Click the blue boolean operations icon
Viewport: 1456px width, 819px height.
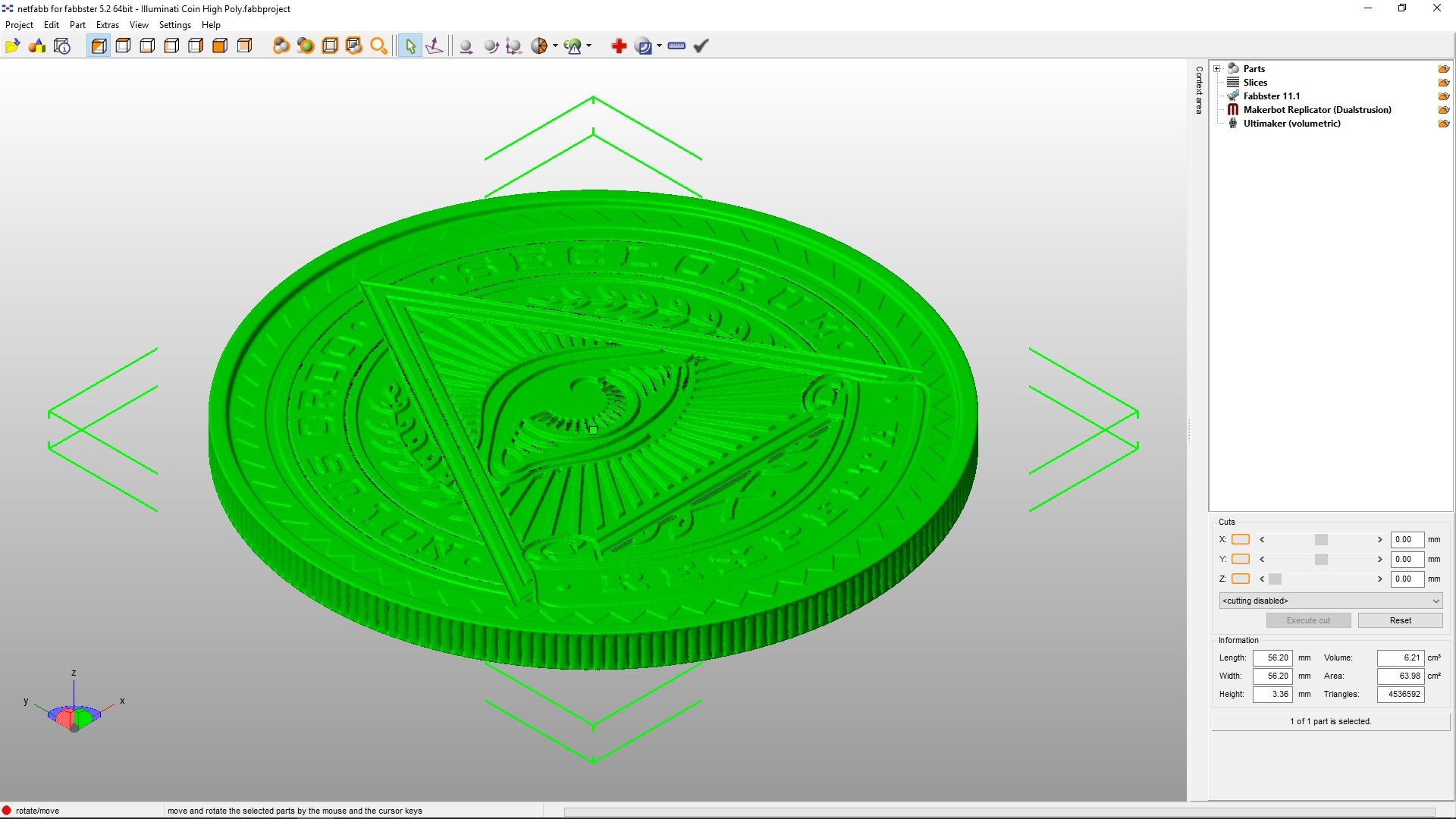644,46
